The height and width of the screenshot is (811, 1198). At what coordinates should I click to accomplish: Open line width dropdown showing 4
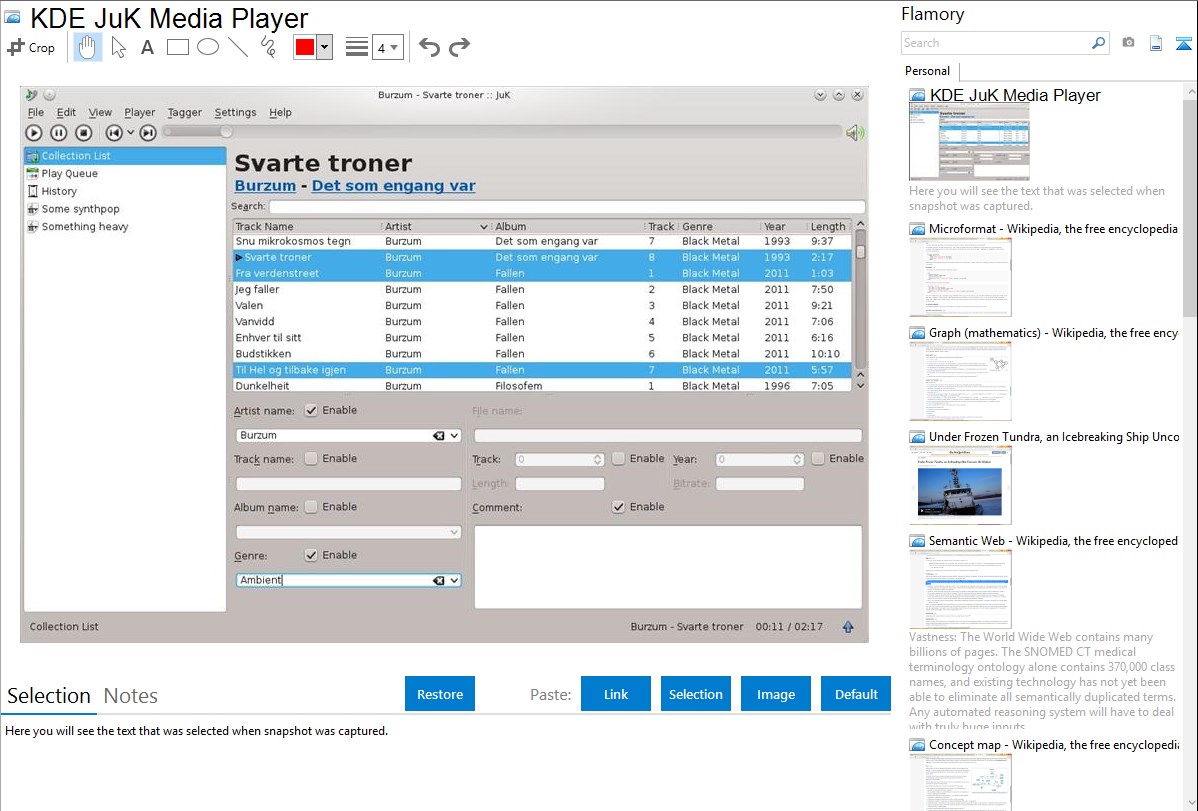387,47
